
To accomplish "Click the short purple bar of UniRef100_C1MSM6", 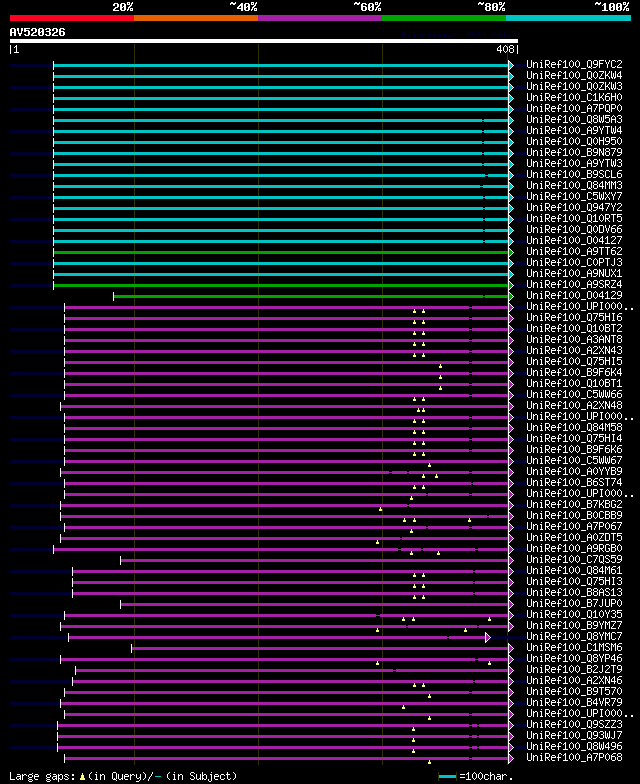I will [x=320, y=648].
